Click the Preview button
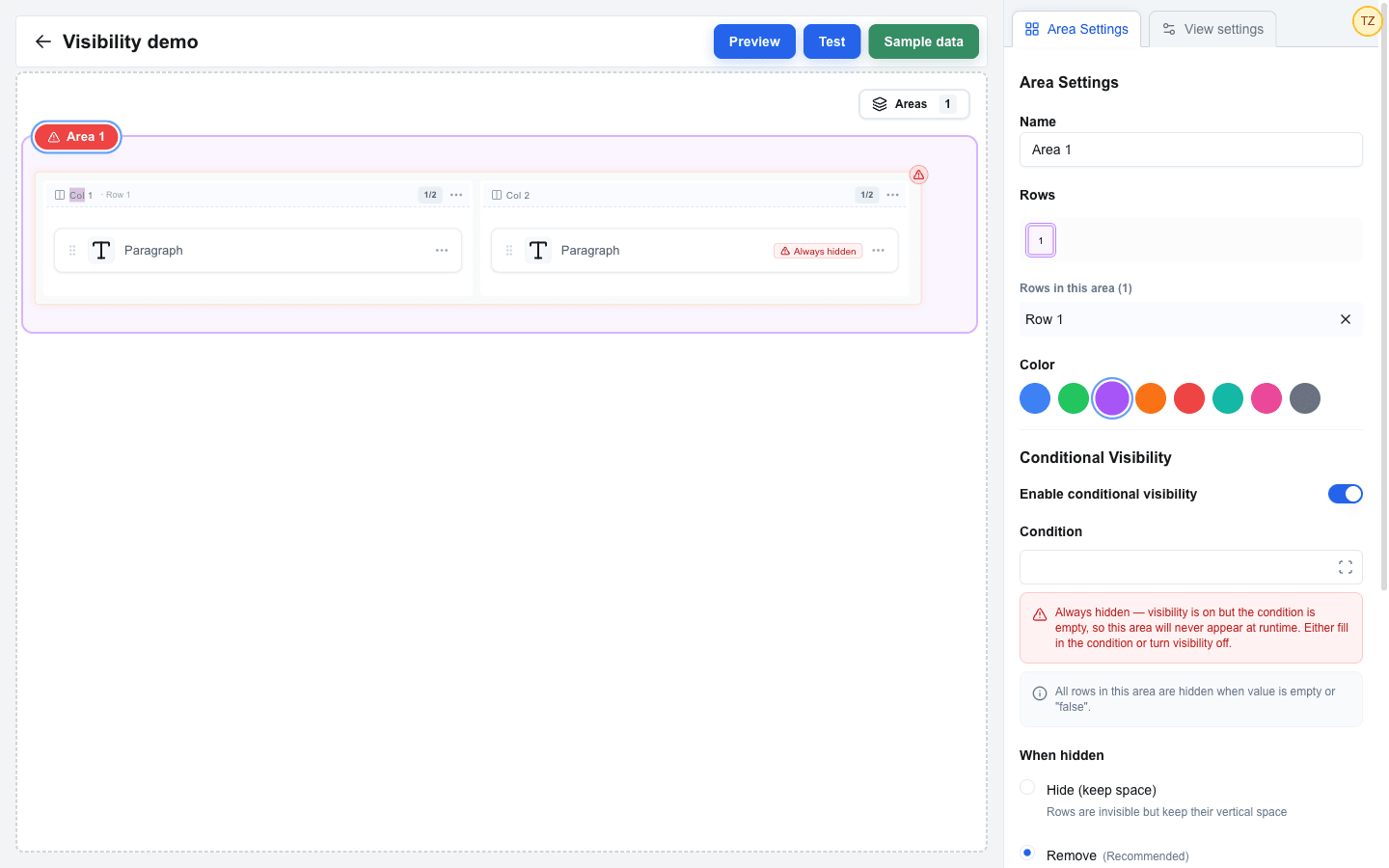Image resolution: width=1389 pixels, height=868 pixels. 754,41
